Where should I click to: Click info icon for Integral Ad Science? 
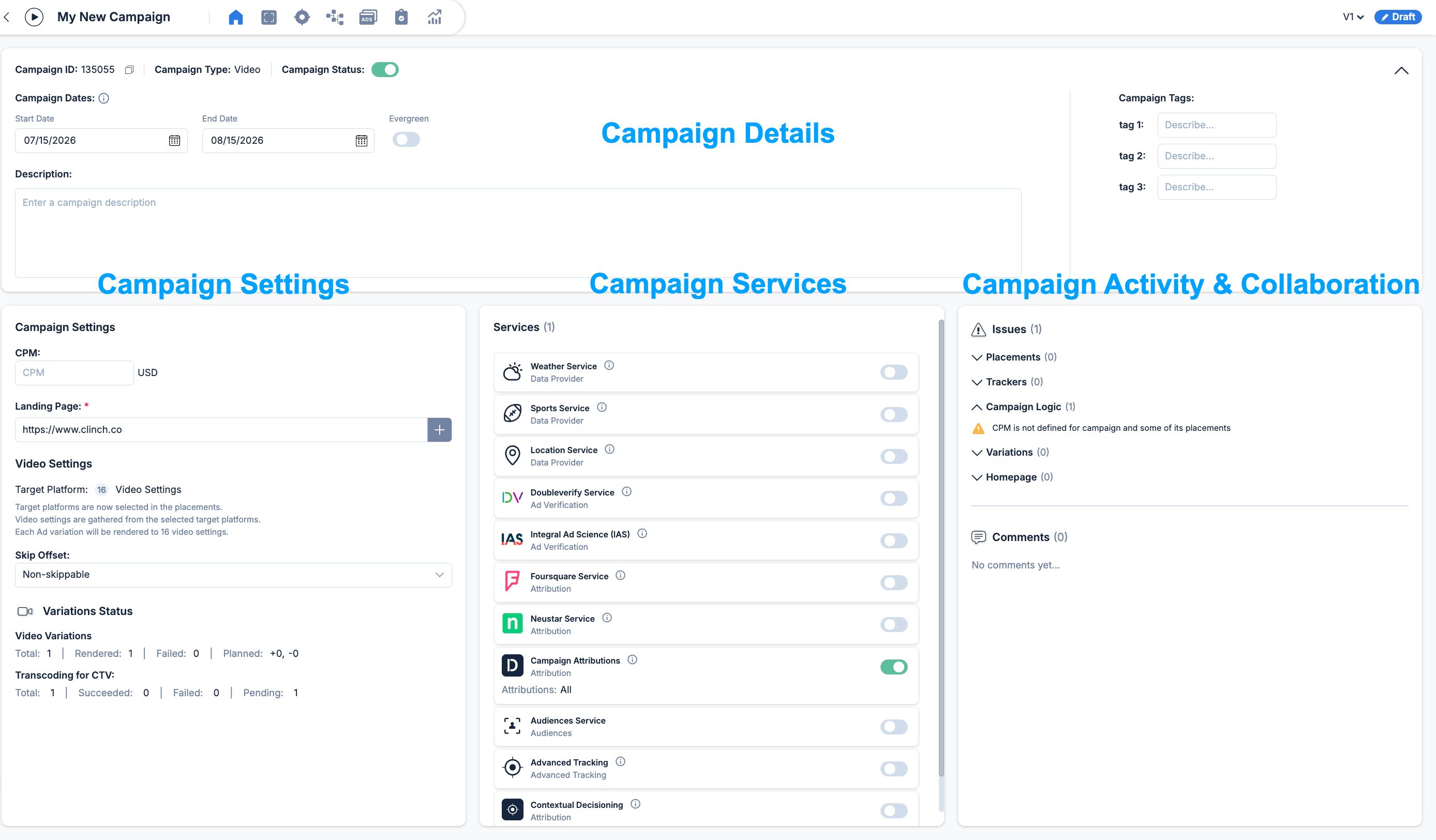pos(642,533)
